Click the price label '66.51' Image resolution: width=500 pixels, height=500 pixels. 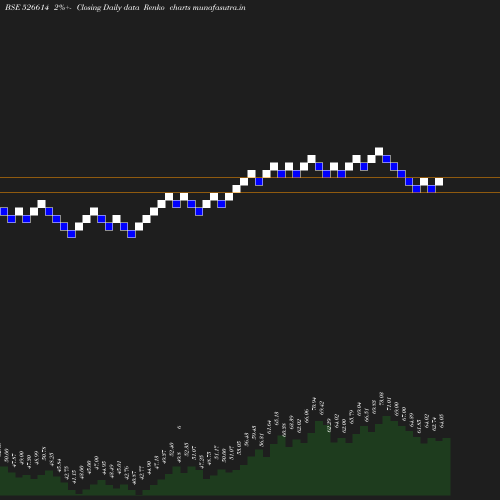click(367, 415)
